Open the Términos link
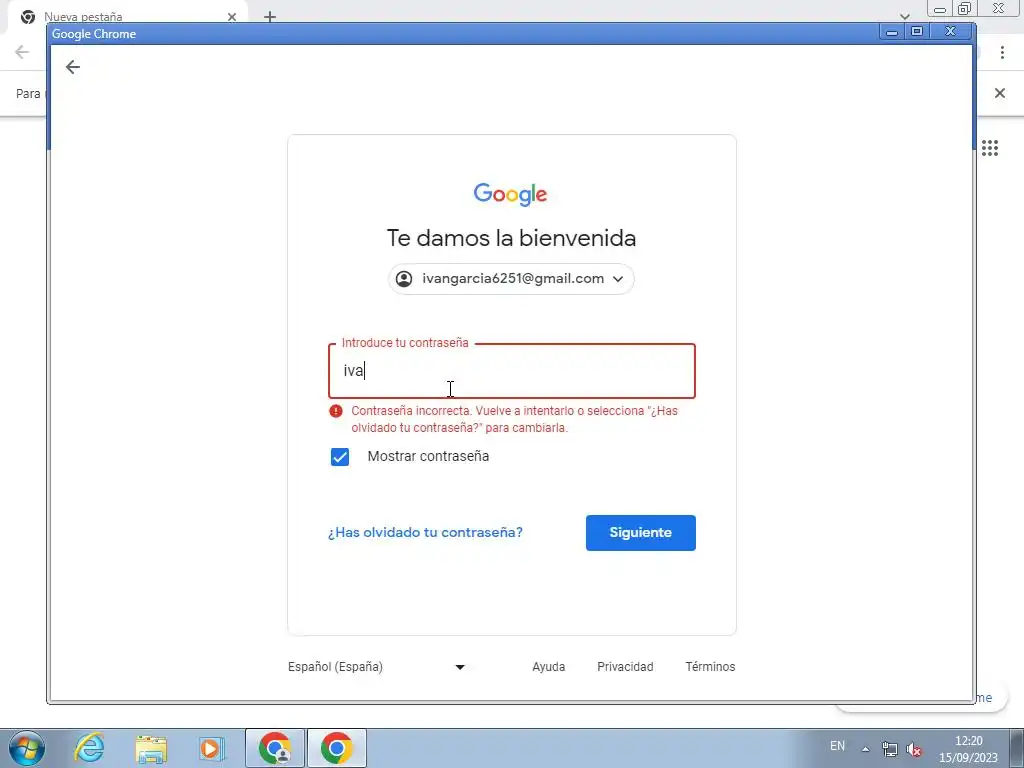Screen dimensions: 1024x768 point(710,667)
